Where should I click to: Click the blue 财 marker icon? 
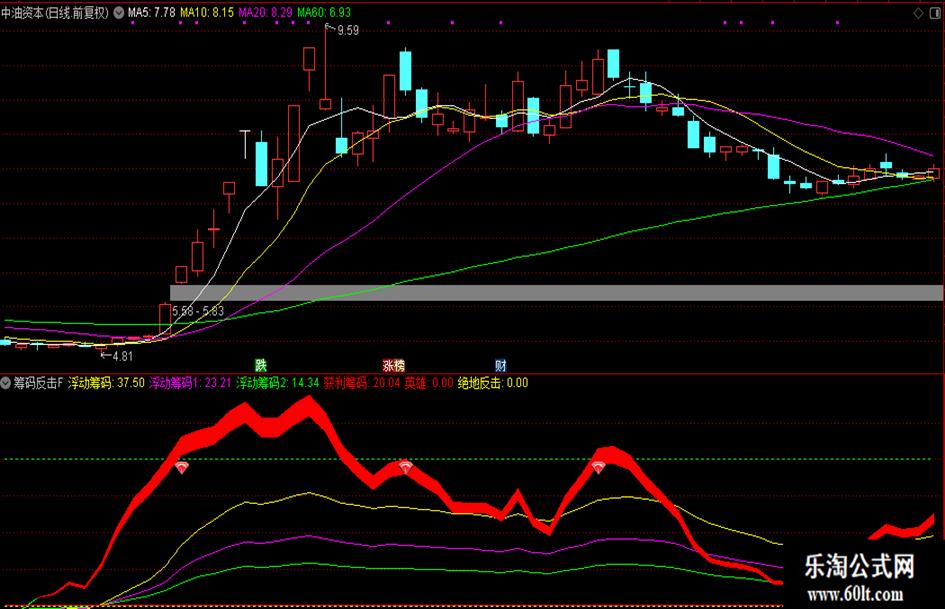point(500,365)
